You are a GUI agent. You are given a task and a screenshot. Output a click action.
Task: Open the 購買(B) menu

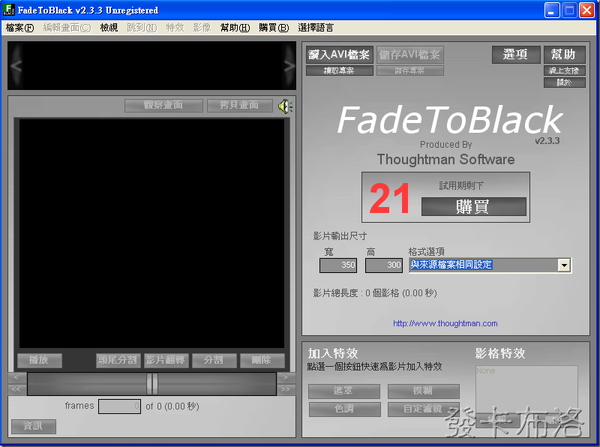click(x=274, y=28)
